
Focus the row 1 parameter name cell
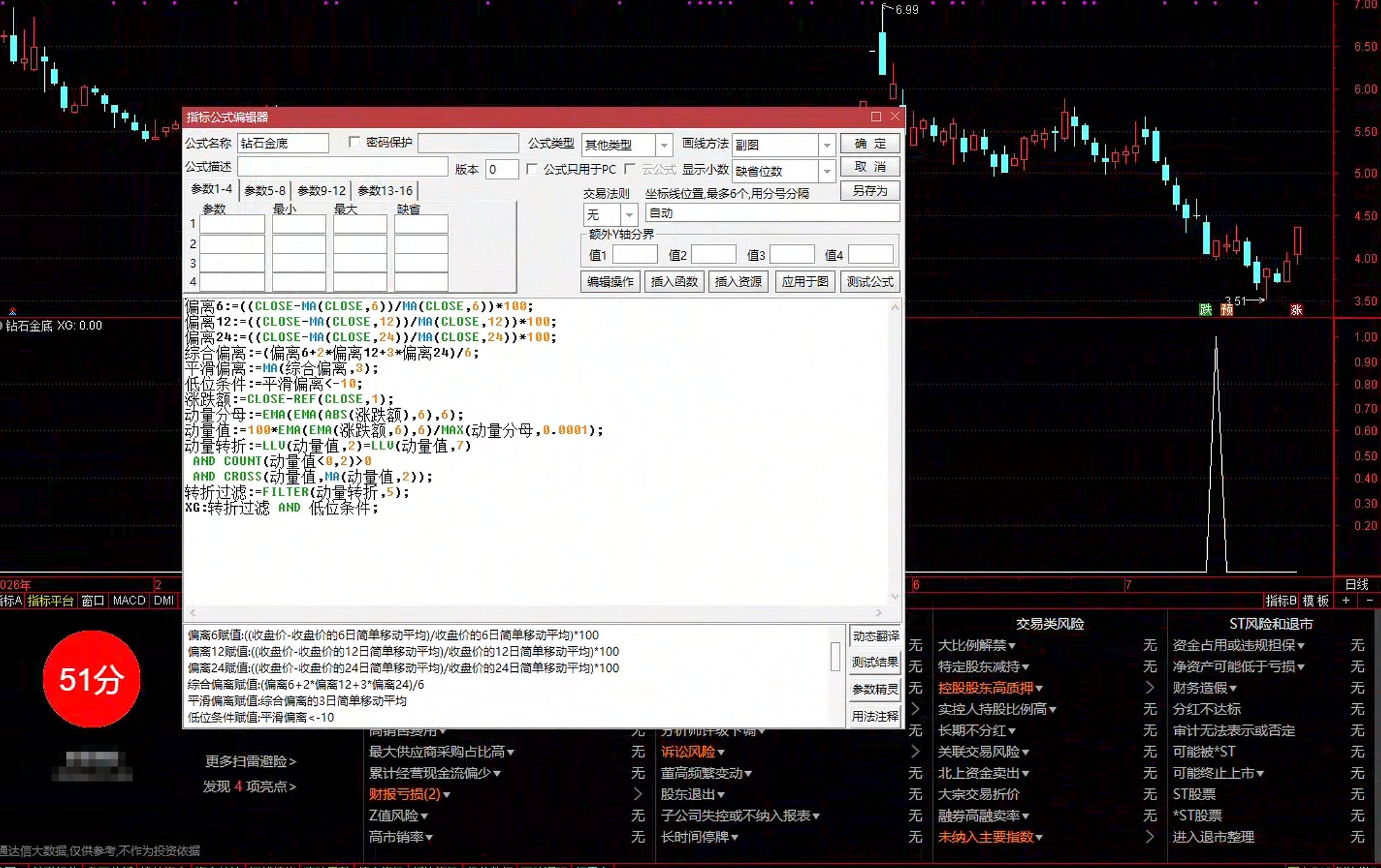pyautogui.click(x=232, y=224)
